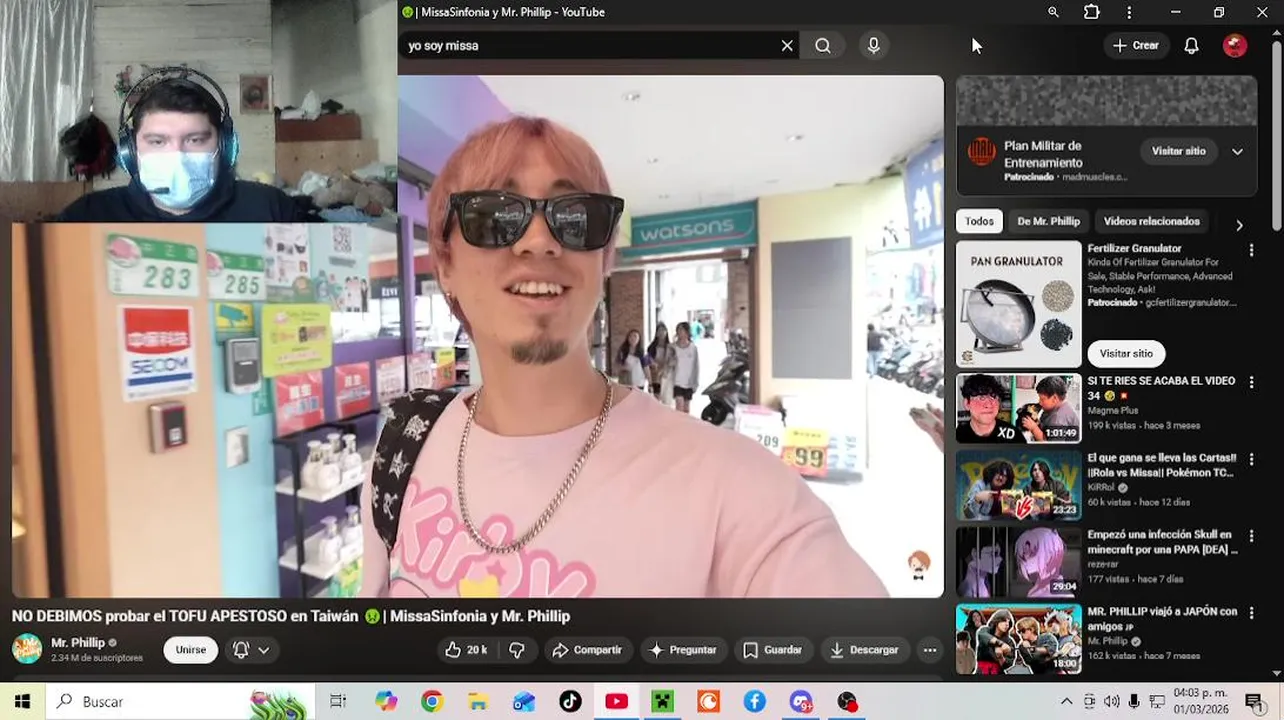Open Facebook from taskbar
Image resolution: width=1284 pixels, height=720 pixels.
pos(754,702)
